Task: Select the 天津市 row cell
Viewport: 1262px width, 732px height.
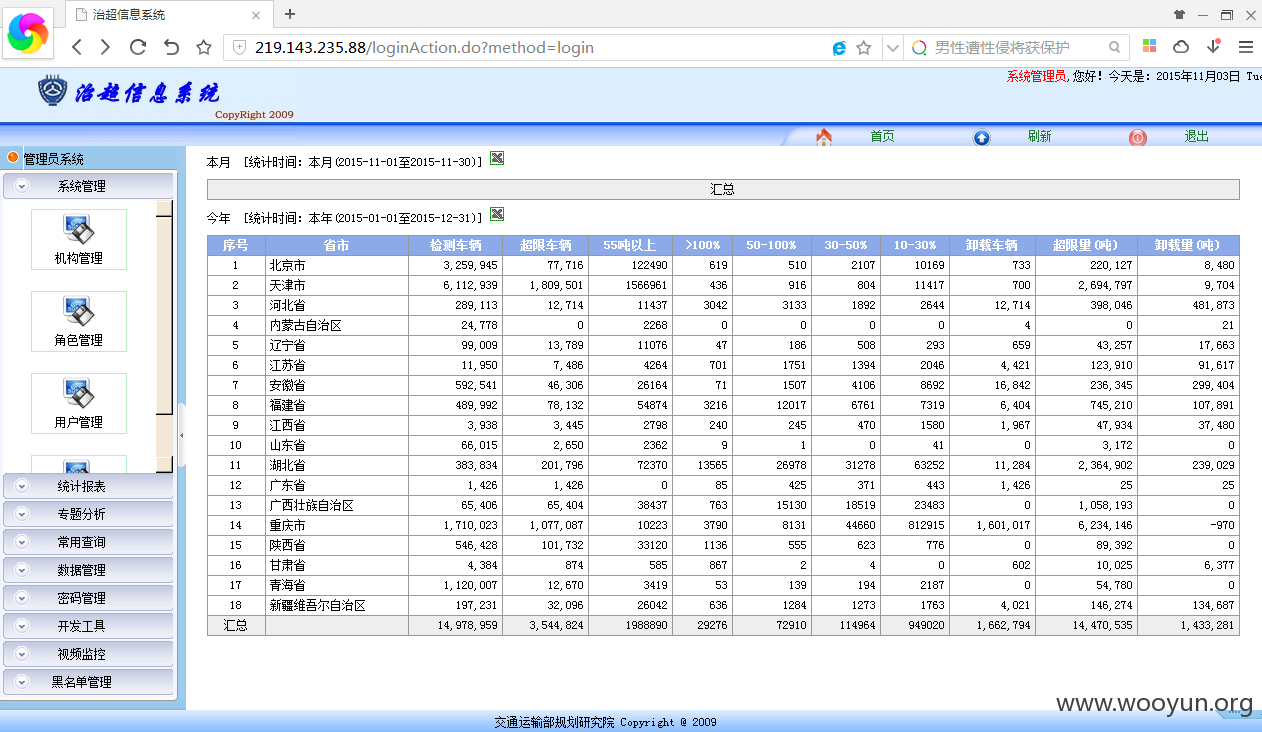Action: (337, 286)
